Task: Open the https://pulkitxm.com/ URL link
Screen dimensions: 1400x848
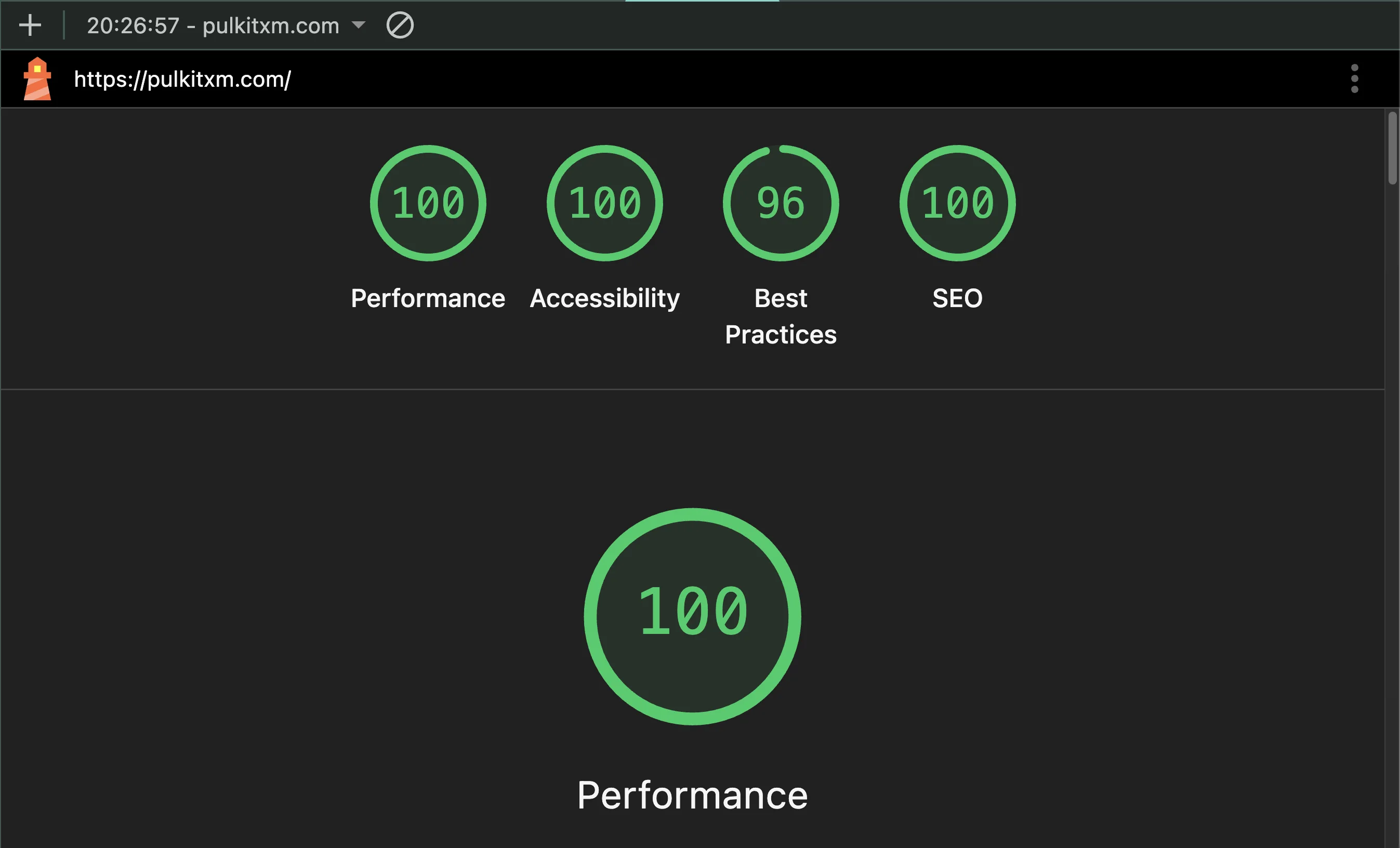Action: [182, 79]
